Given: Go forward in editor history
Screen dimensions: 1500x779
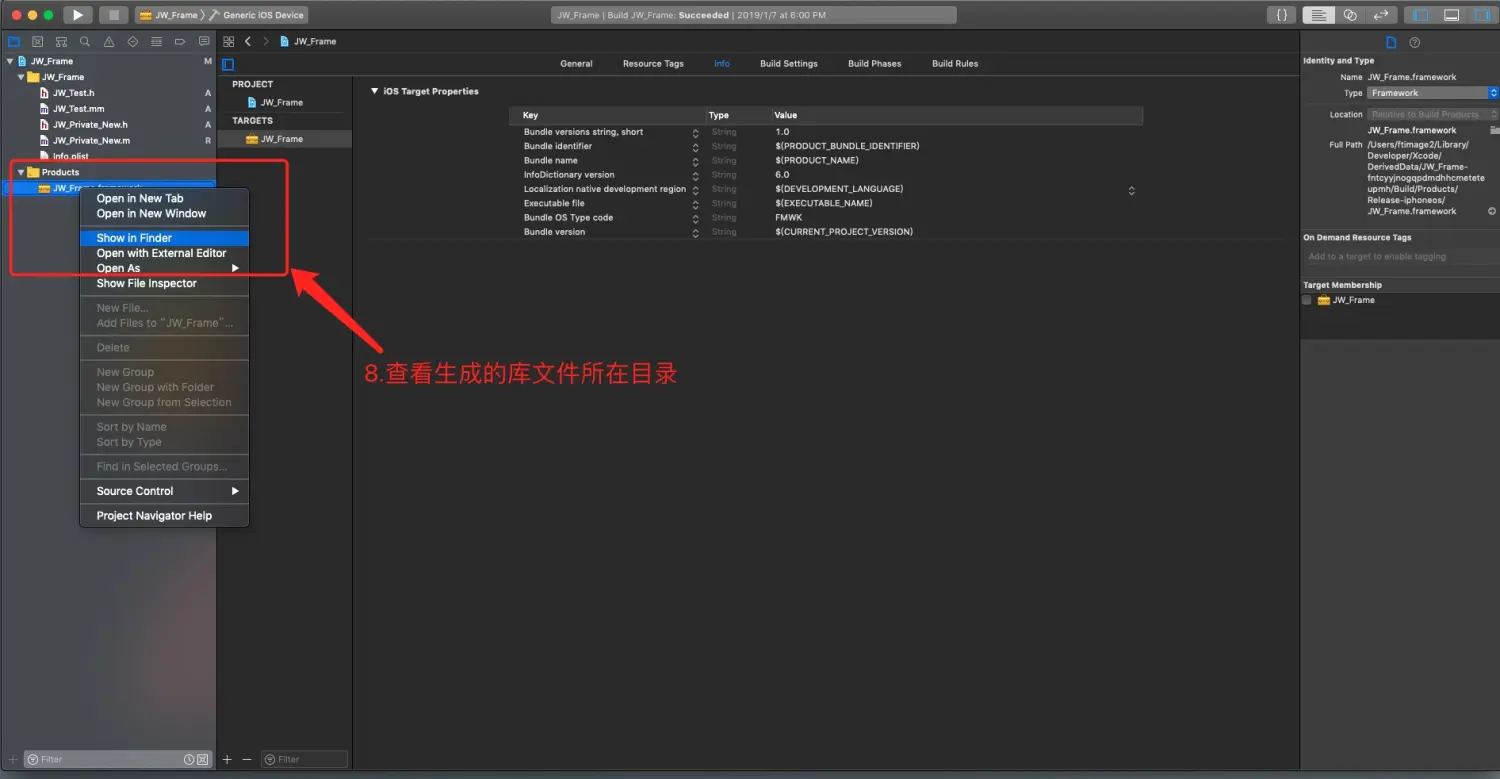Looking at the screenshot, I should (x=266, y=42).
